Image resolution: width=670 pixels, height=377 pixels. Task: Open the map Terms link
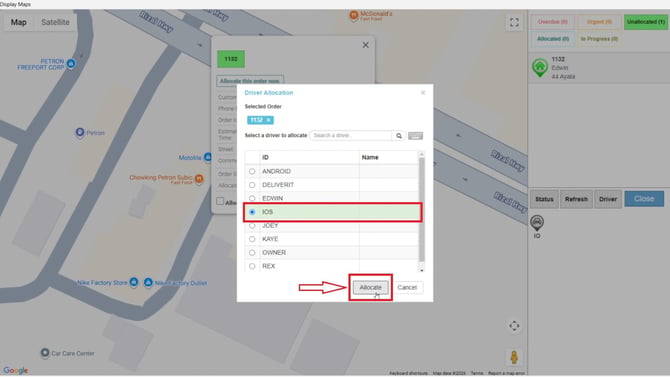477,373
